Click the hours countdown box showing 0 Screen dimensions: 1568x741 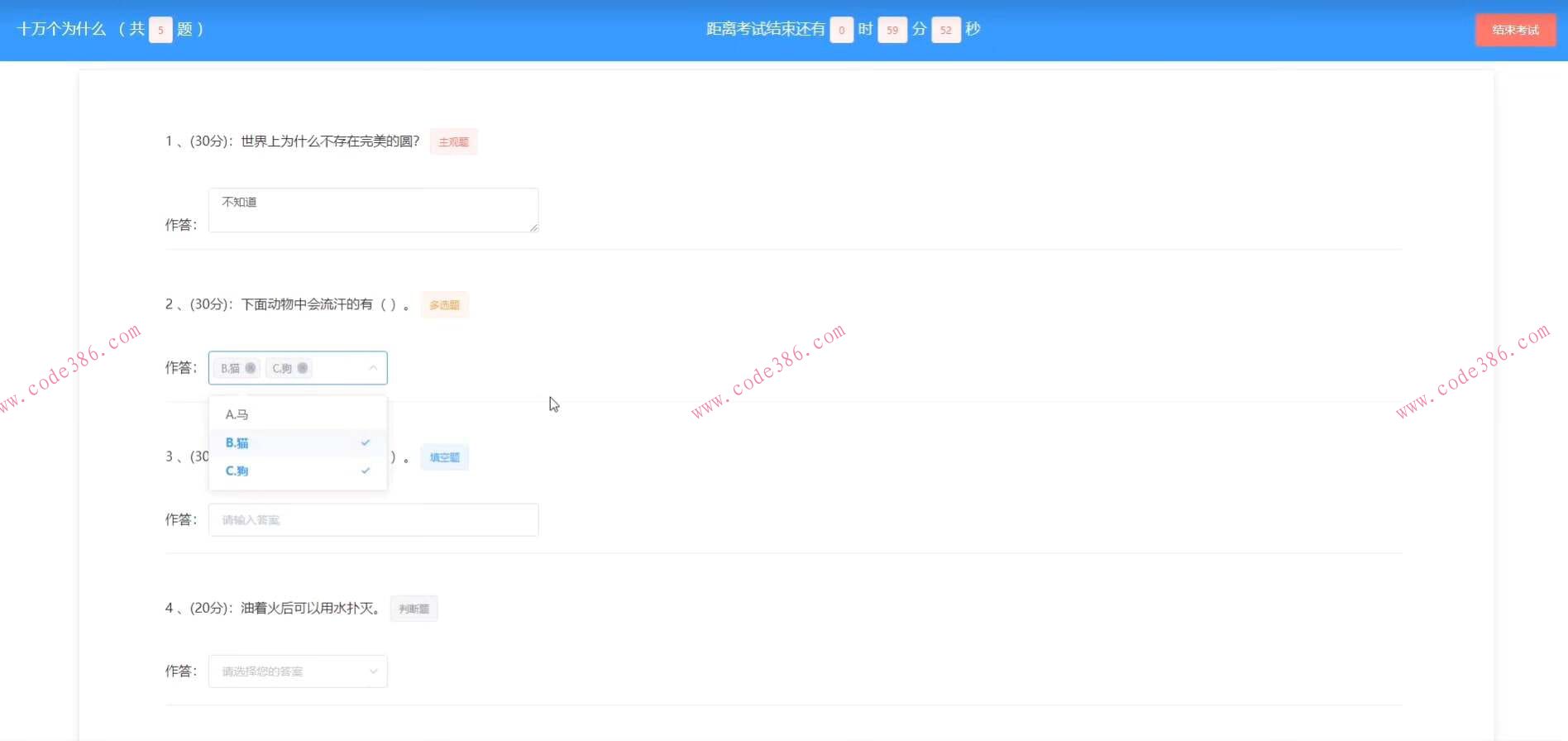841,30
